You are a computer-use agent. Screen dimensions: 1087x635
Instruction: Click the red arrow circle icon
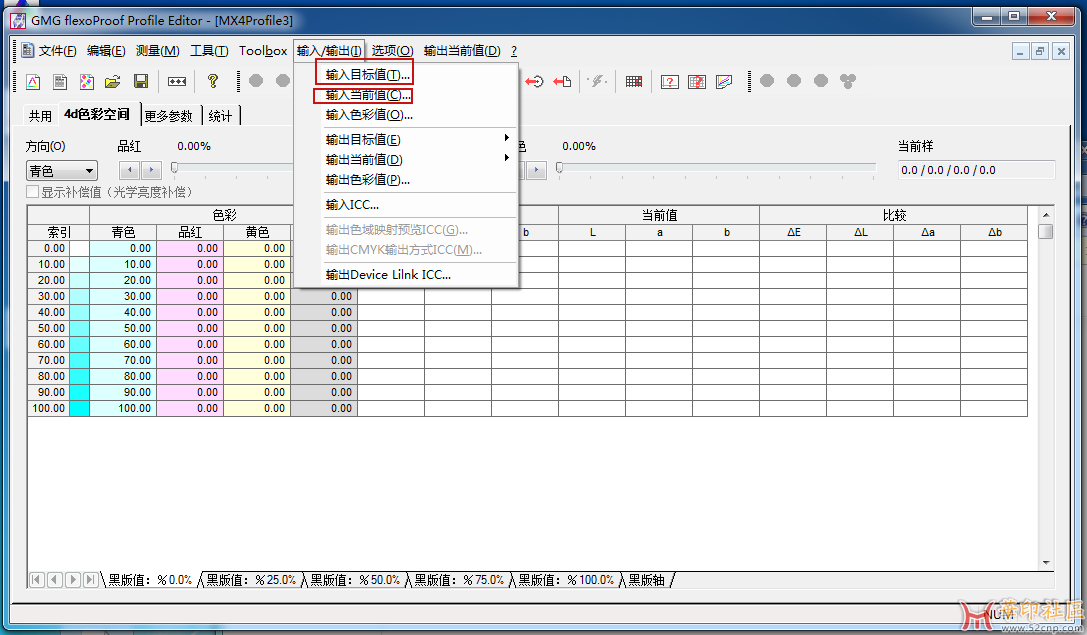[x=534, y=82]
